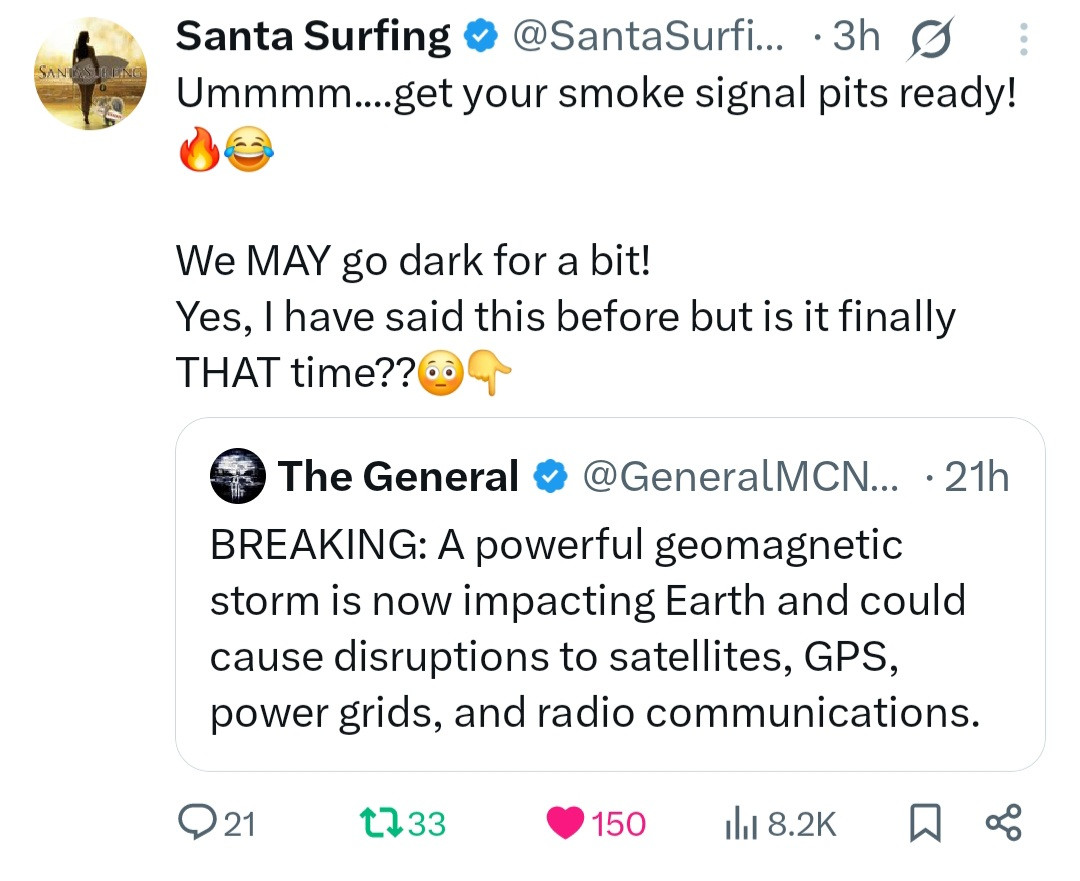
Task: Open the three-dot more options menu
Action: tap(1022, 38)
